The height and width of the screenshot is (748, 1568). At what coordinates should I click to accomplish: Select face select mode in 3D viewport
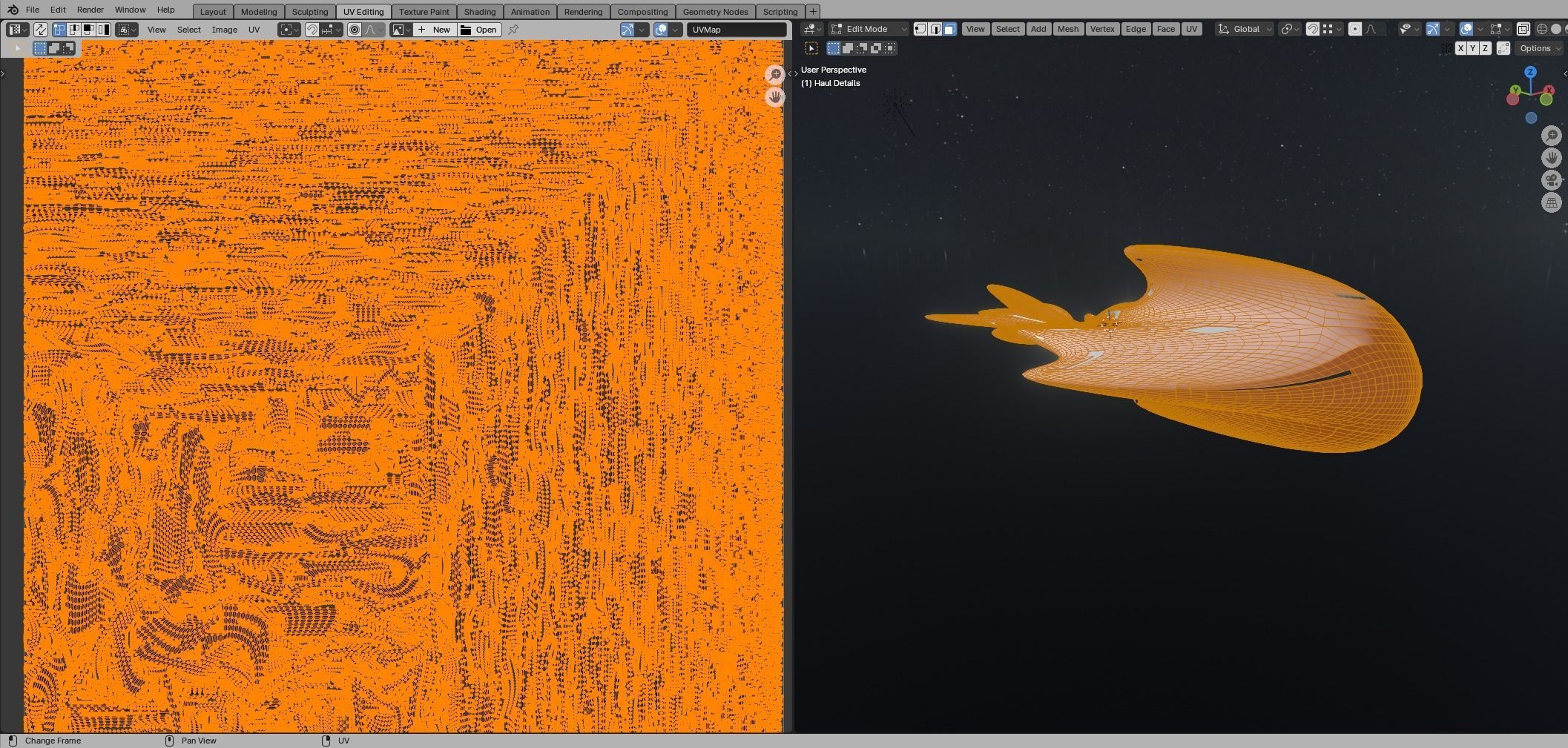[x=950, y=29]
